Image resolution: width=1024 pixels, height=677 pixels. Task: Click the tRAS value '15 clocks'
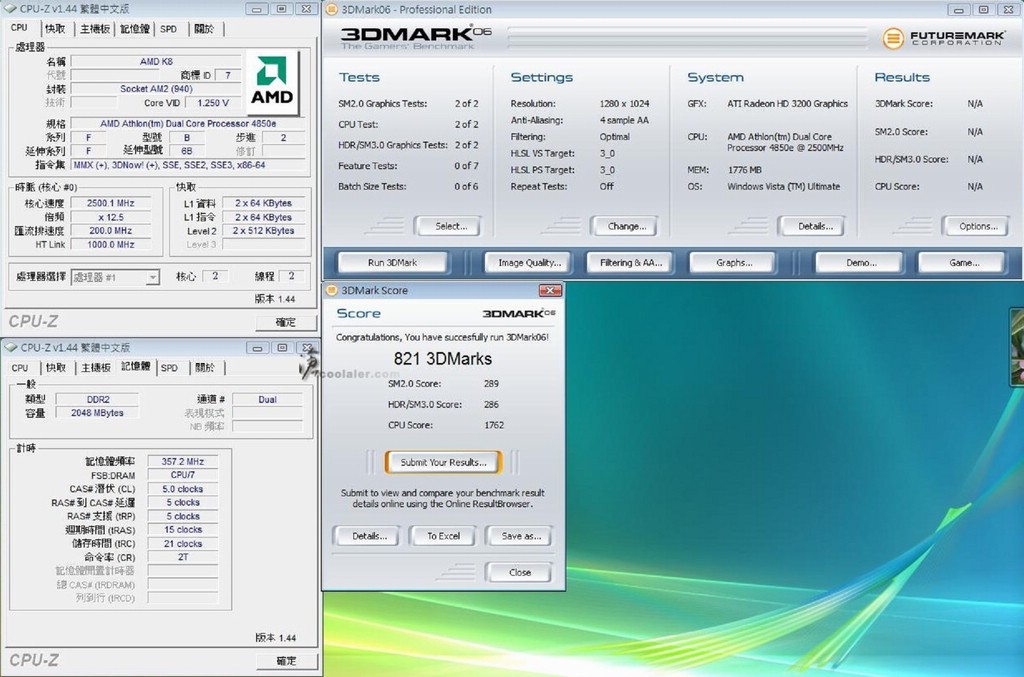pyautogui.click(x=183, y=529)
